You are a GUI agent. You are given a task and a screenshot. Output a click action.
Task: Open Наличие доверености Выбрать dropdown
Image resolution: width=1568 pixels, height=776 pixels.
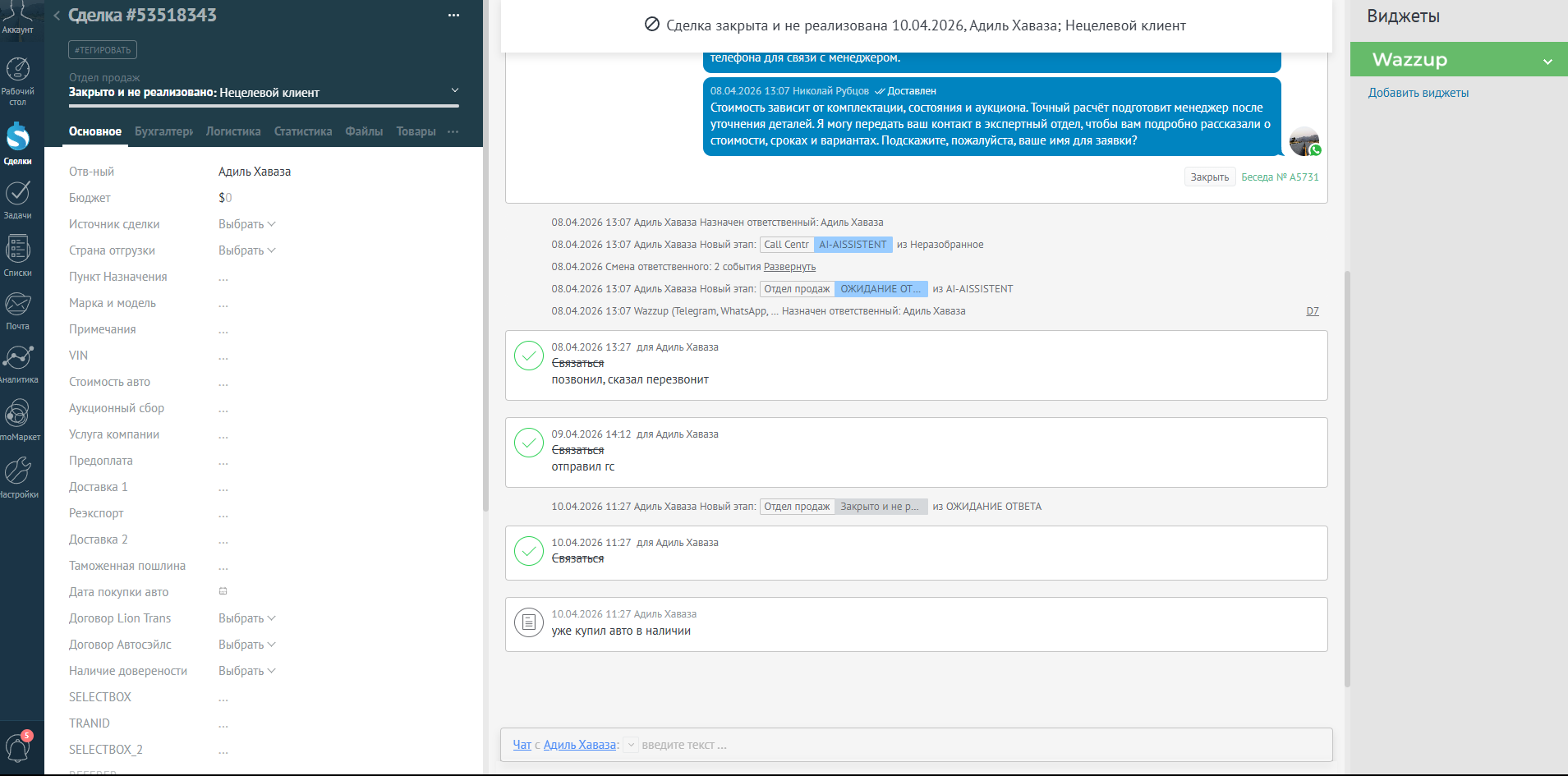tap(246, 671)
